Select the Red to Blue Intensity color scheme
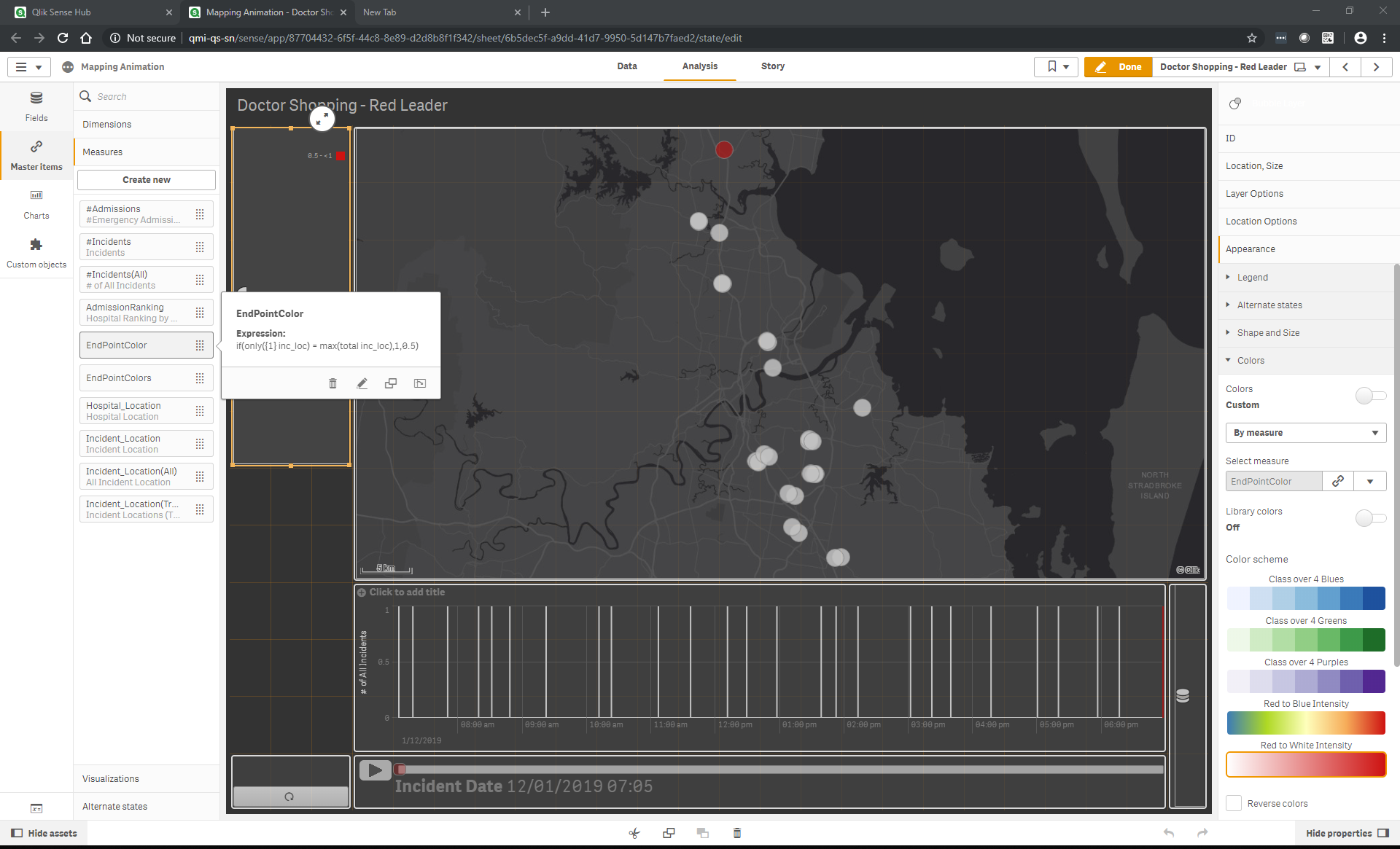 click(1305, 722)
